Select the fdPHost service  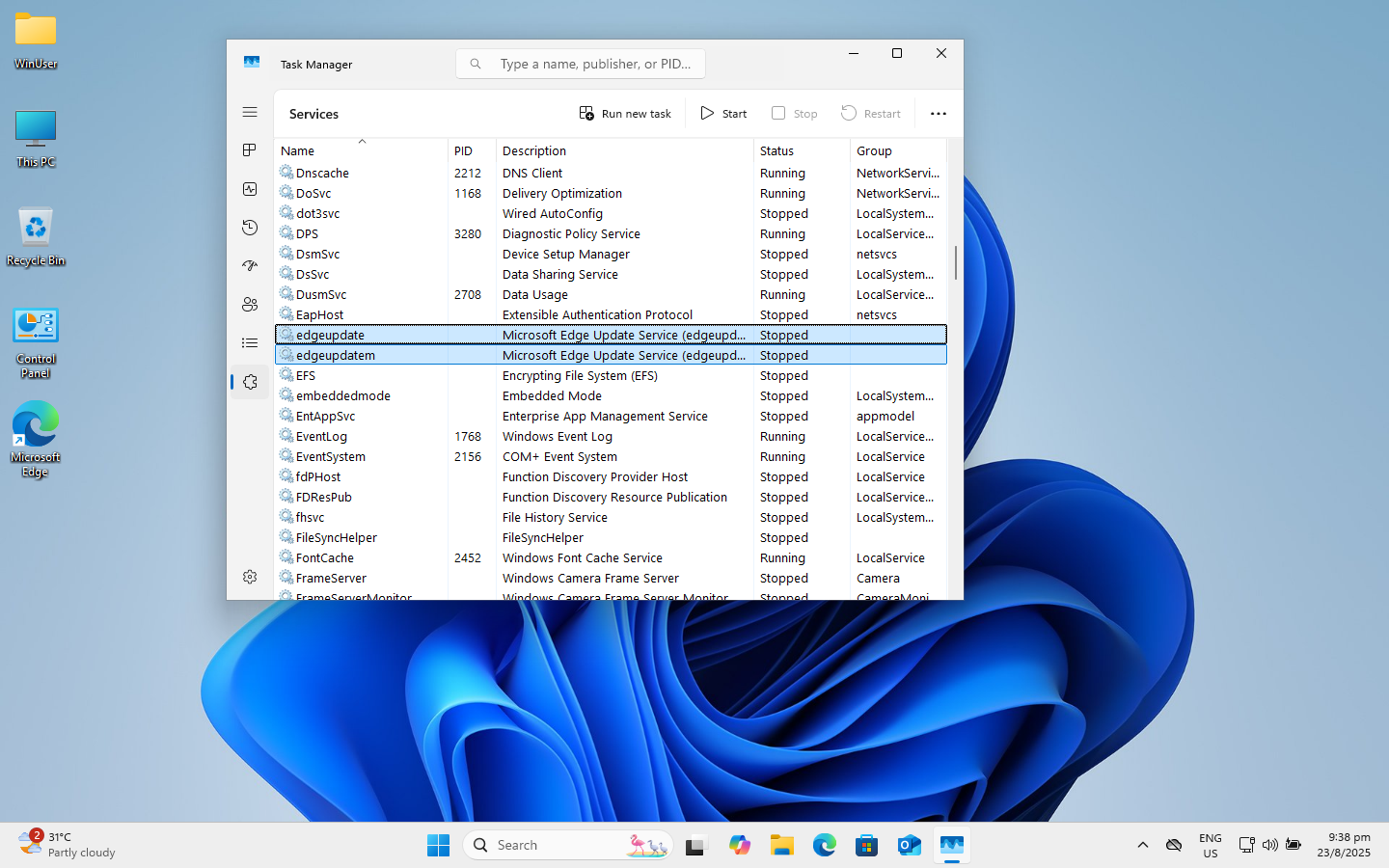[x=611, y=476]
